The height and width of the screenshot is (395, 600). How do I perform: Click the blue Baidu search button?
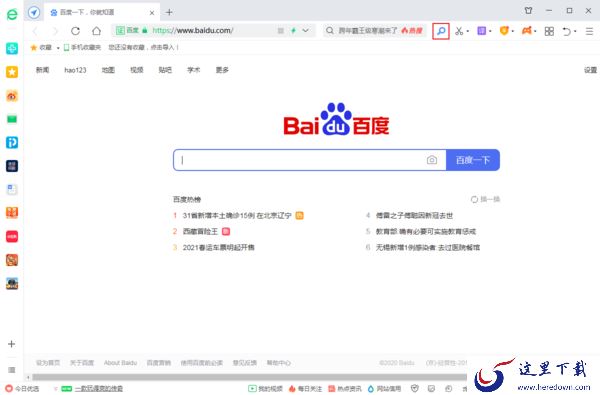(x=473, y=160)
